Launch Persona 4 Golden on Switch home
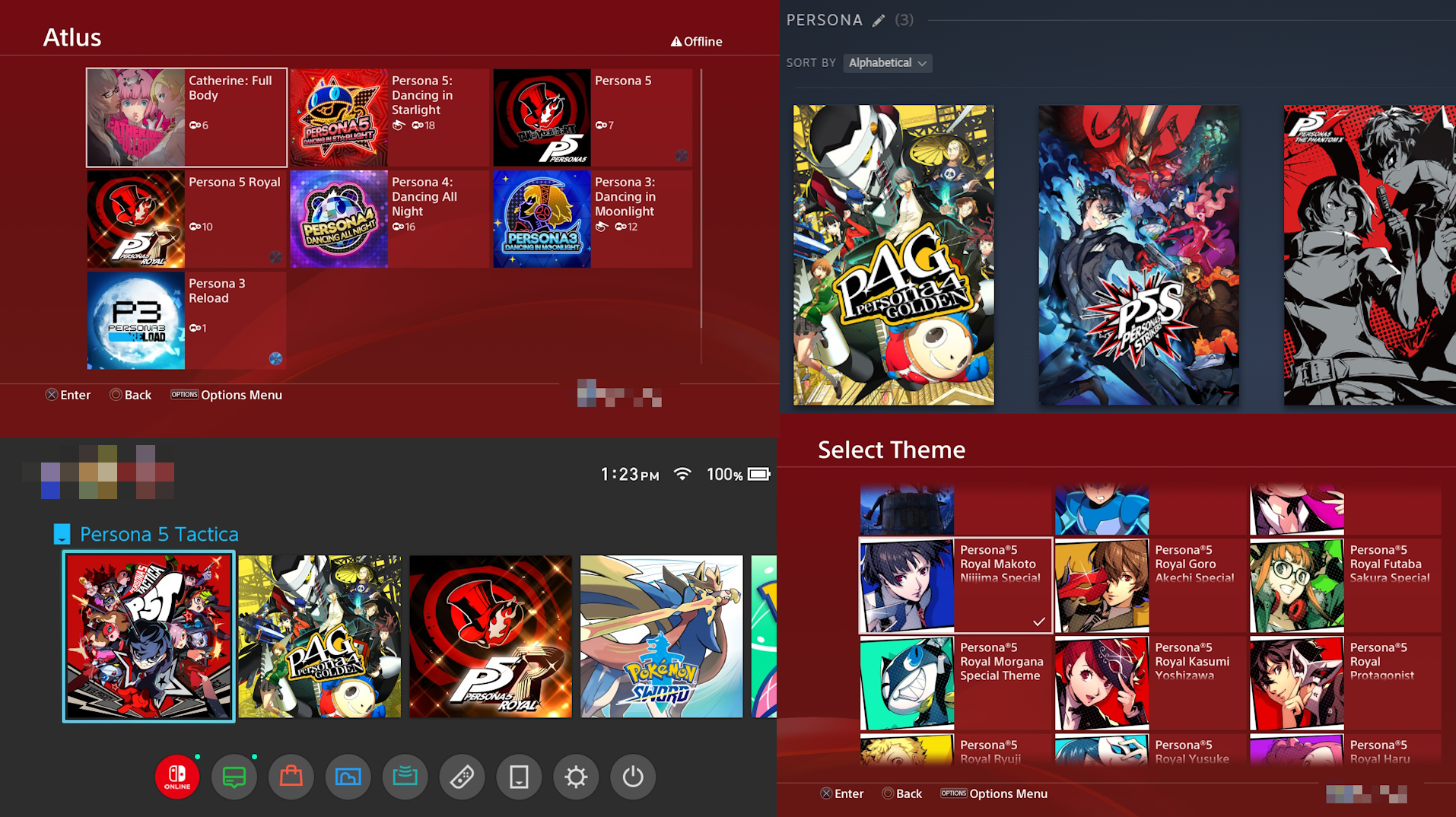Viewport: 1456px width, 817px height. click(x=319, y=637)
